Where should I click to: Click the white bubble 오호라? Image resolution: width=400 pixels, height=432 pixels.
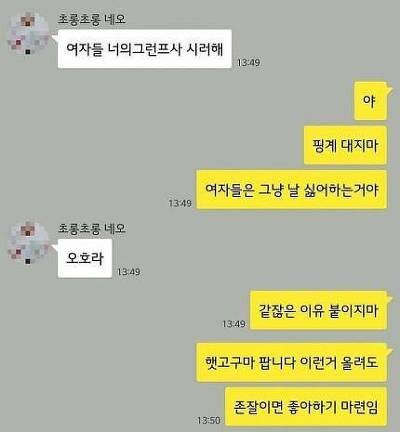point(85,258)
